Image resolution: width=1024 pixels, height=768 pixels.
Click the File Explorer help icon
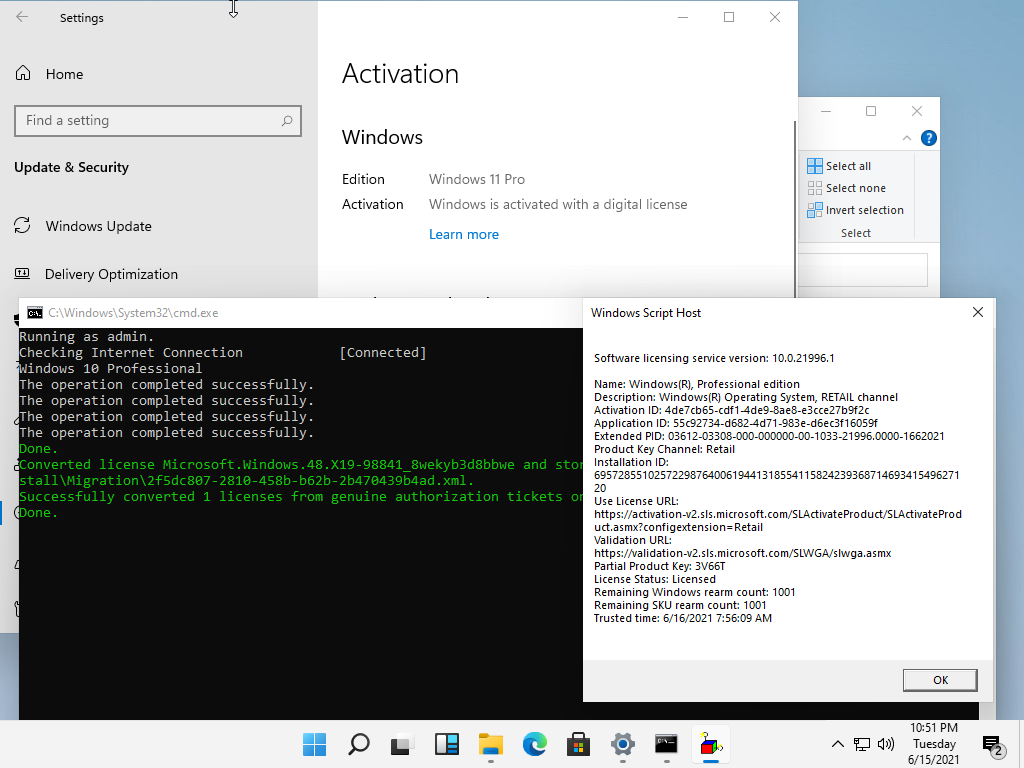[x=929, y=139]
